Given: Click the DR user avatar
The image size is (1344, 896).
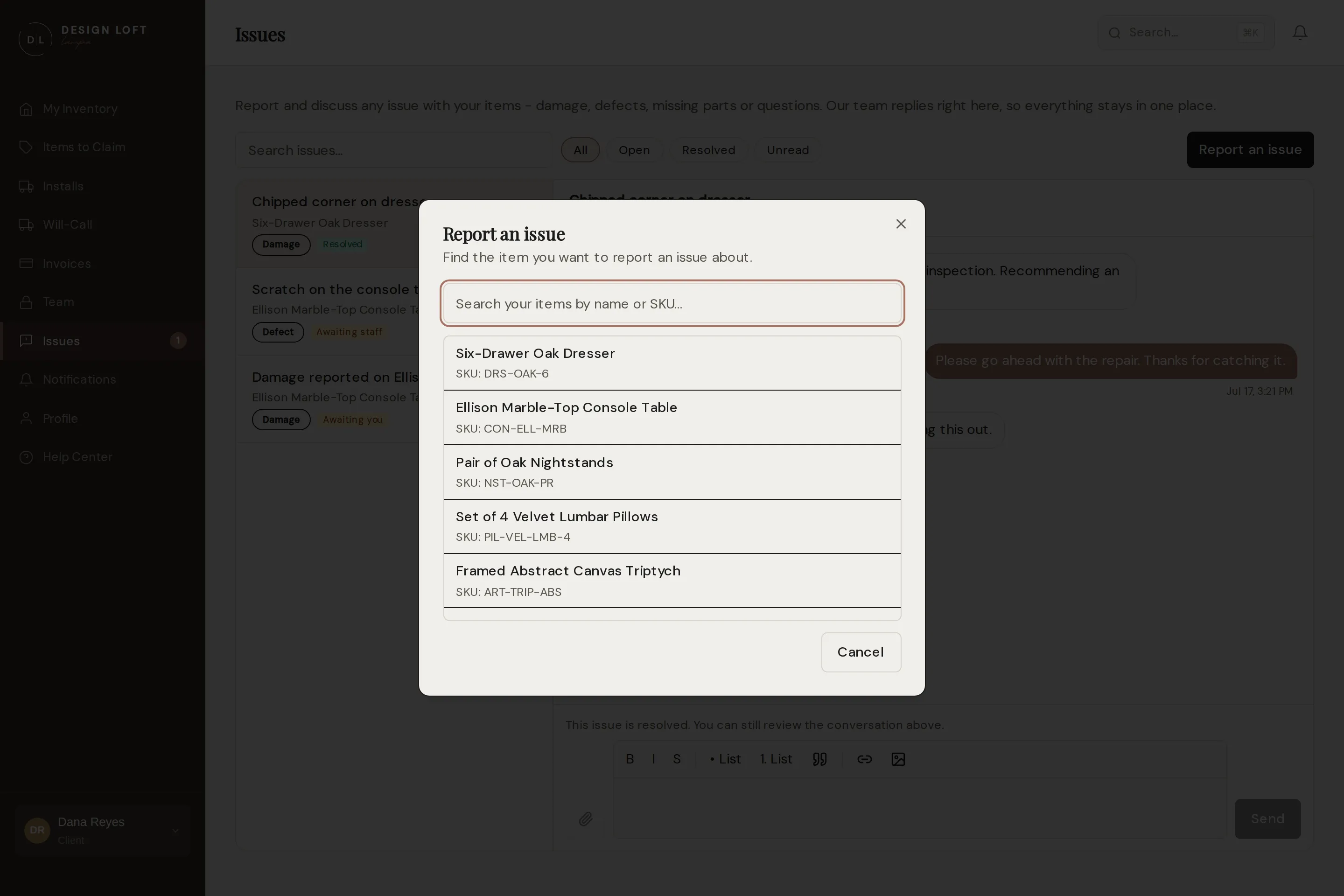Looking at the screenshot, I should (x=37, y=830).
